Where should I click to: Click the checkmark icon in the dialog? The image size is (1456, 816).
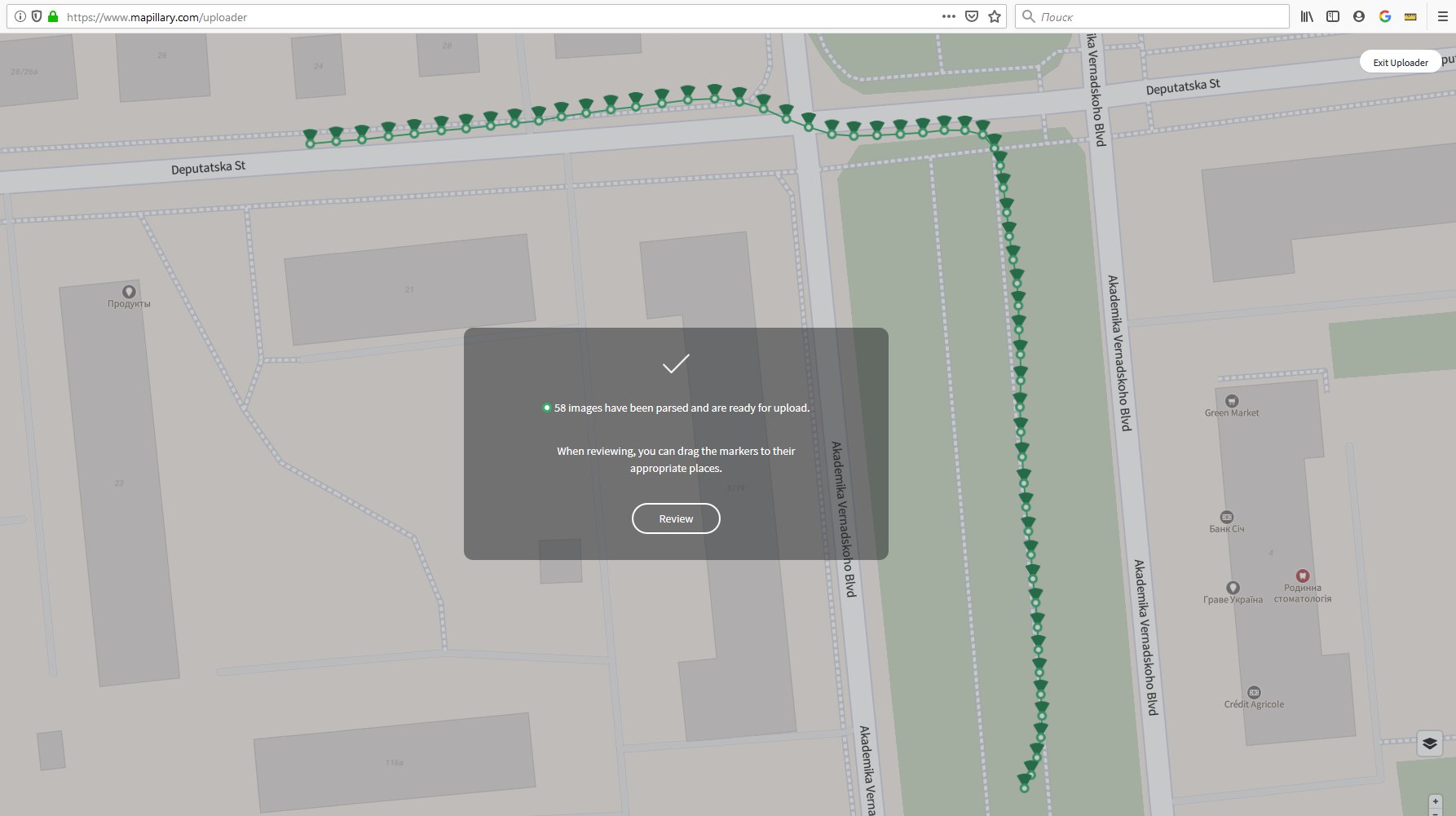676,364
